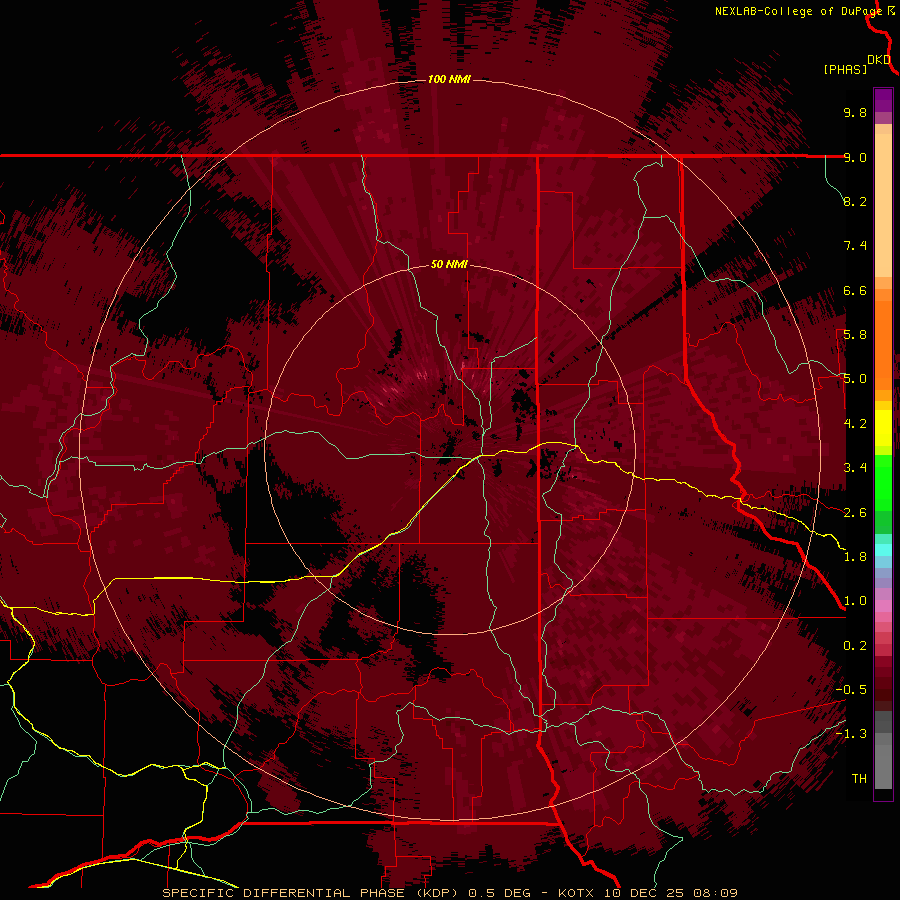Image resolution: width=900 pixels, height=900 pixels.
Task: Click the 5.8 legend value
Action: click(855, 335)
